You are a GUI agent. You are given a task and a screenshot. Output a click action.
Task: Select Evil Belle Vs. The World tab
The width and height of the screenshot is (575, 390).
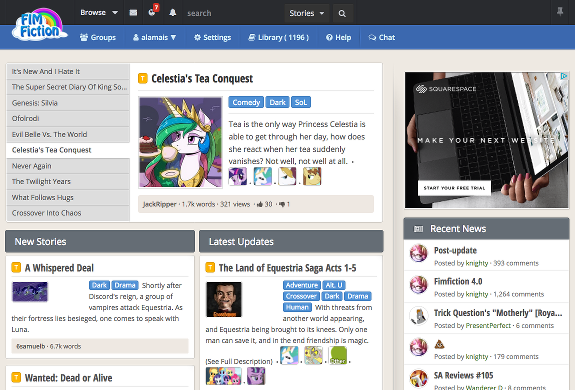[x=68, y=135]
